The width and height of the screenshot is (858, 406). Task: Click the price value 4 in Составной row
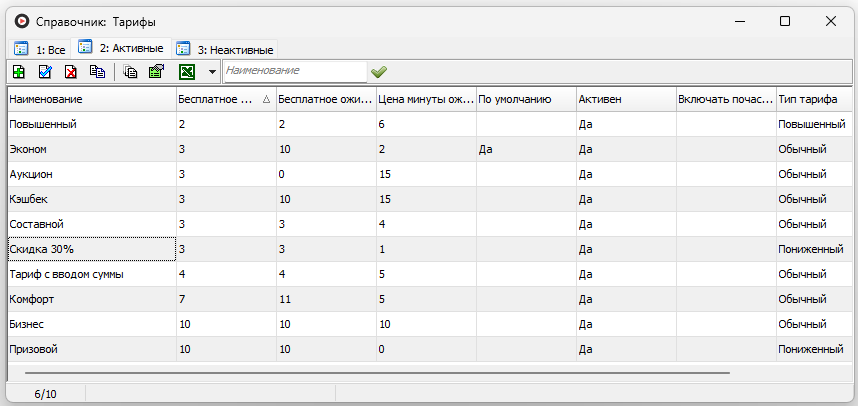point(426,224)
